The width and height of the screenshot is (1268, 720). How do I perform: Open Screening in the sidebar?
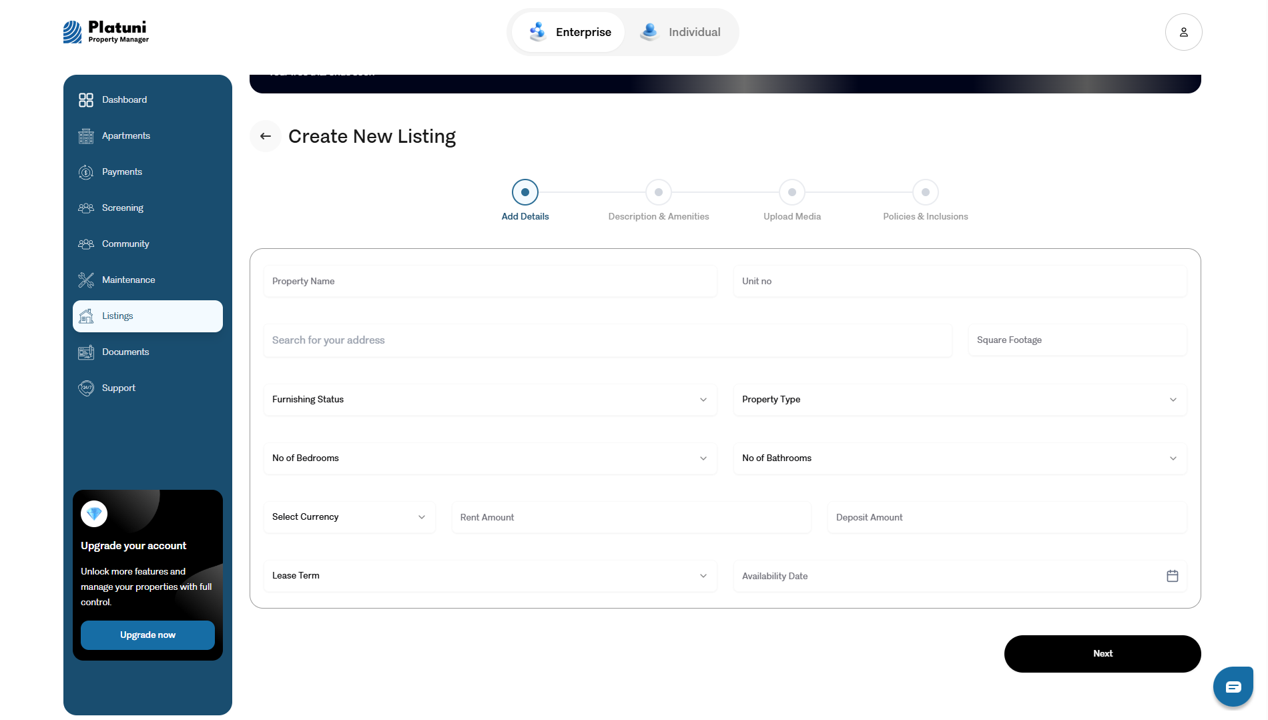148,208
